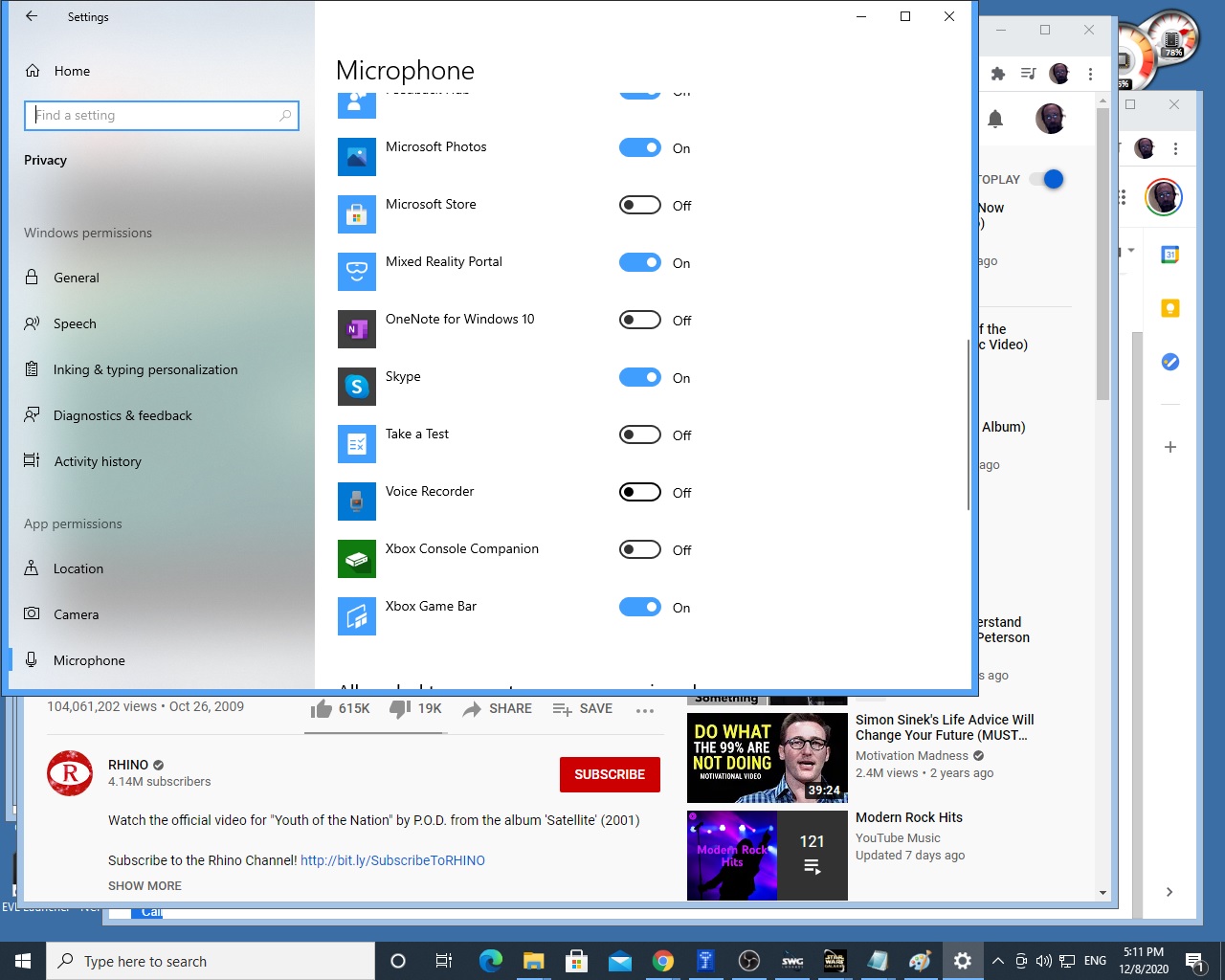Open Google apps grid icon
Image resolution: width=1225 pixels, height=980 pixels.
point(1123,197)
